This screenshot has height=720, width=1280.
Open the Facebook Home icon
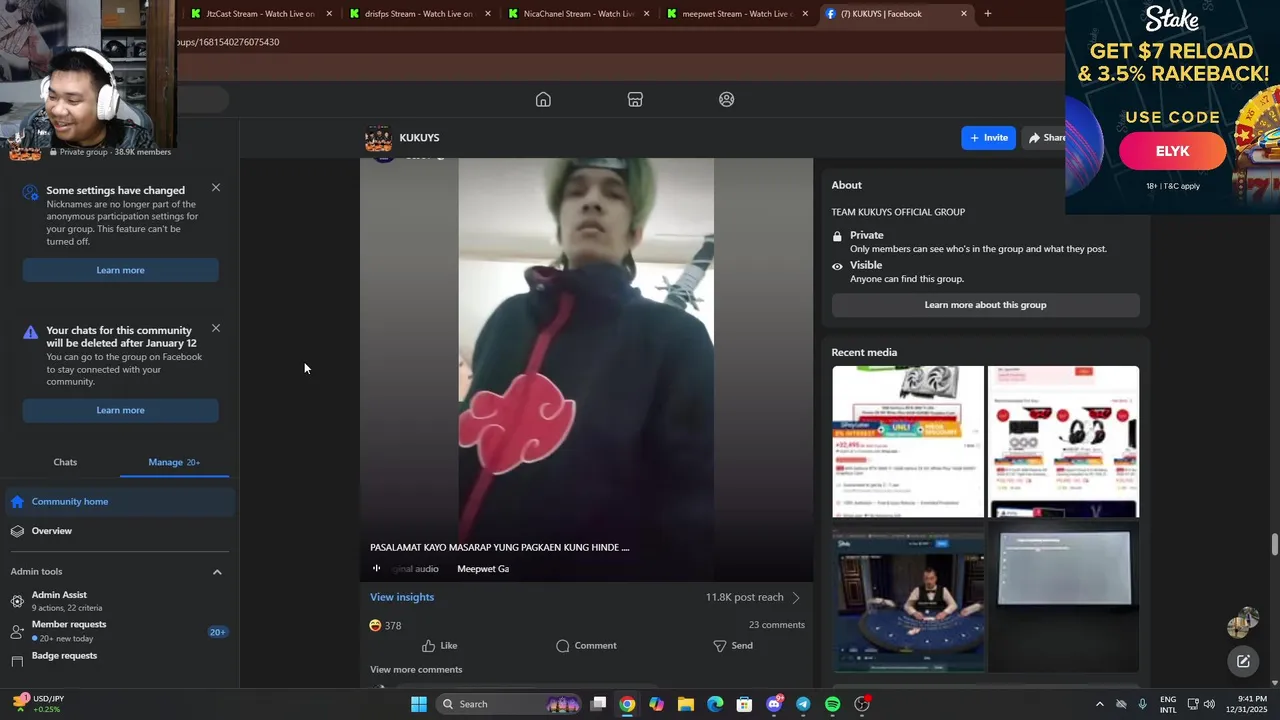[543, 99]
